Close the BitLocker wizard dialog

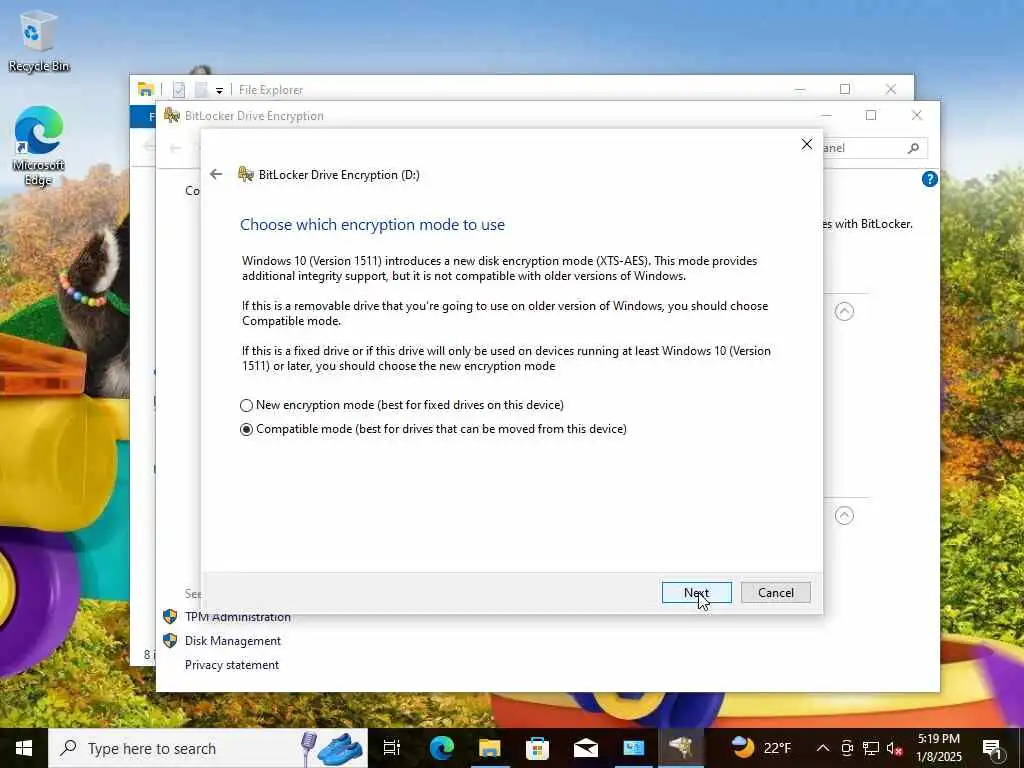pyautogui.click(x=807, y=144)
